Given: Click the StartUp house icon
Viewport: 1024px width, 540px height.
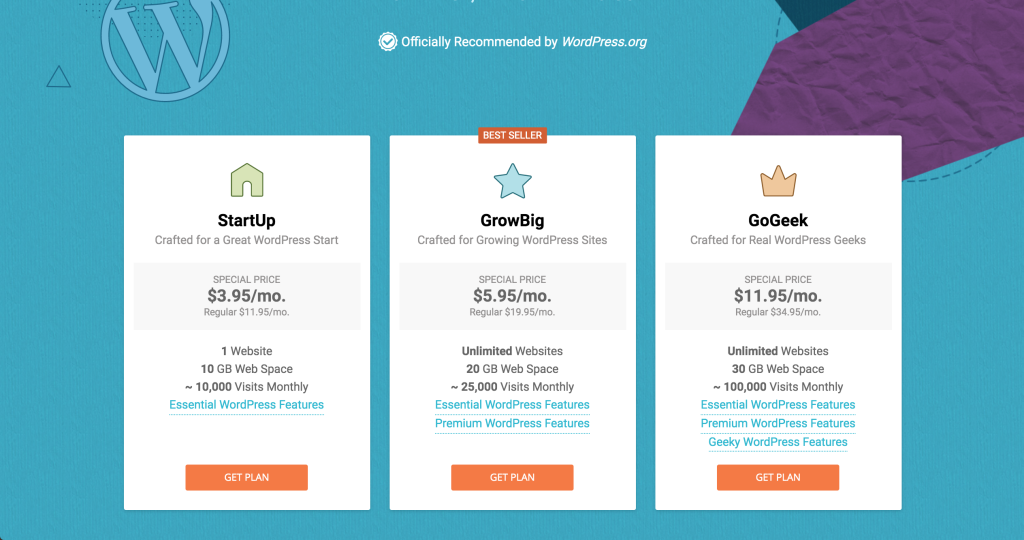Looking at the screenshot, I should [247, 180].
